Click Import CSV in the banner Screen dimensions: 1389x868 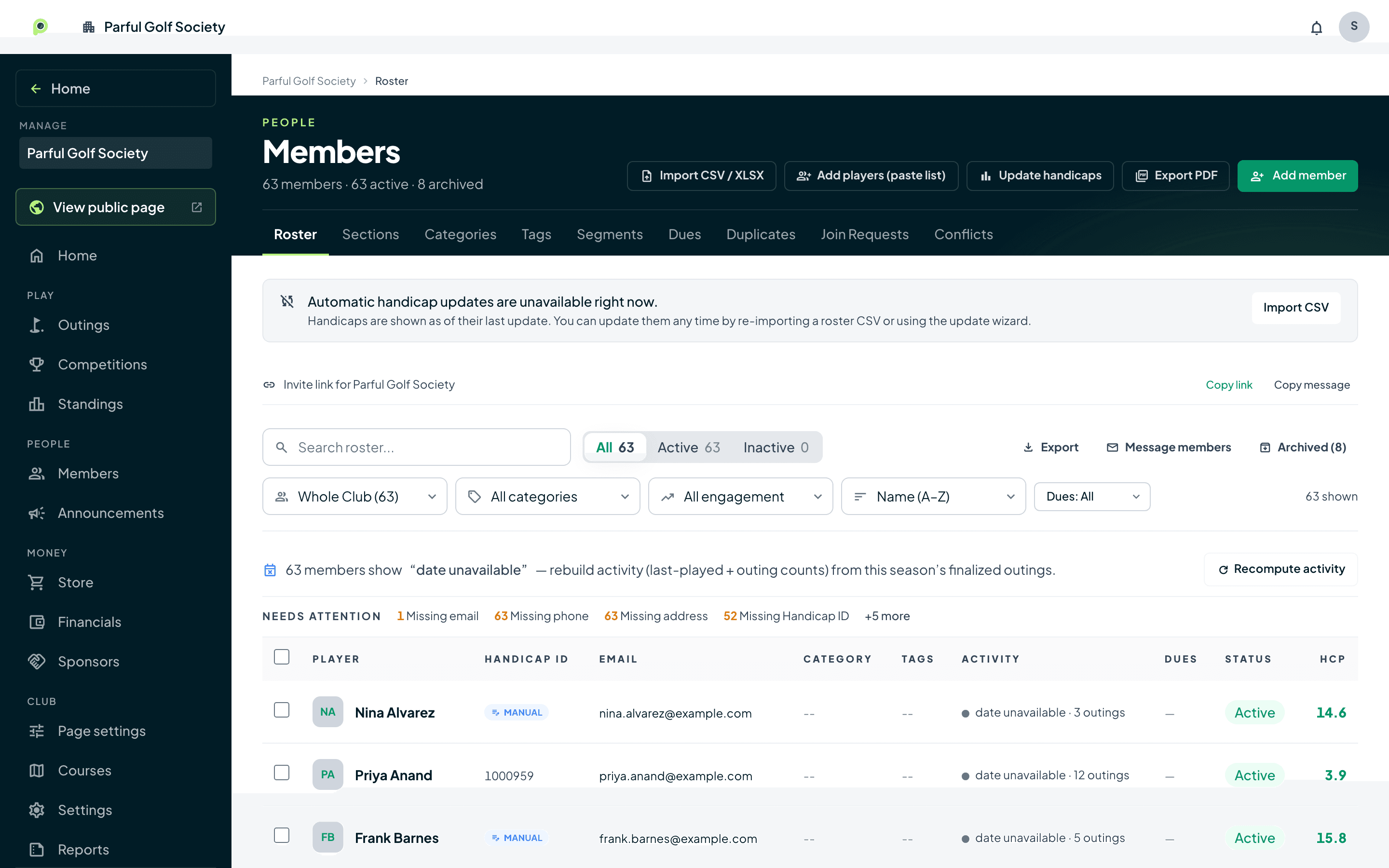[x=1295, y=308]
